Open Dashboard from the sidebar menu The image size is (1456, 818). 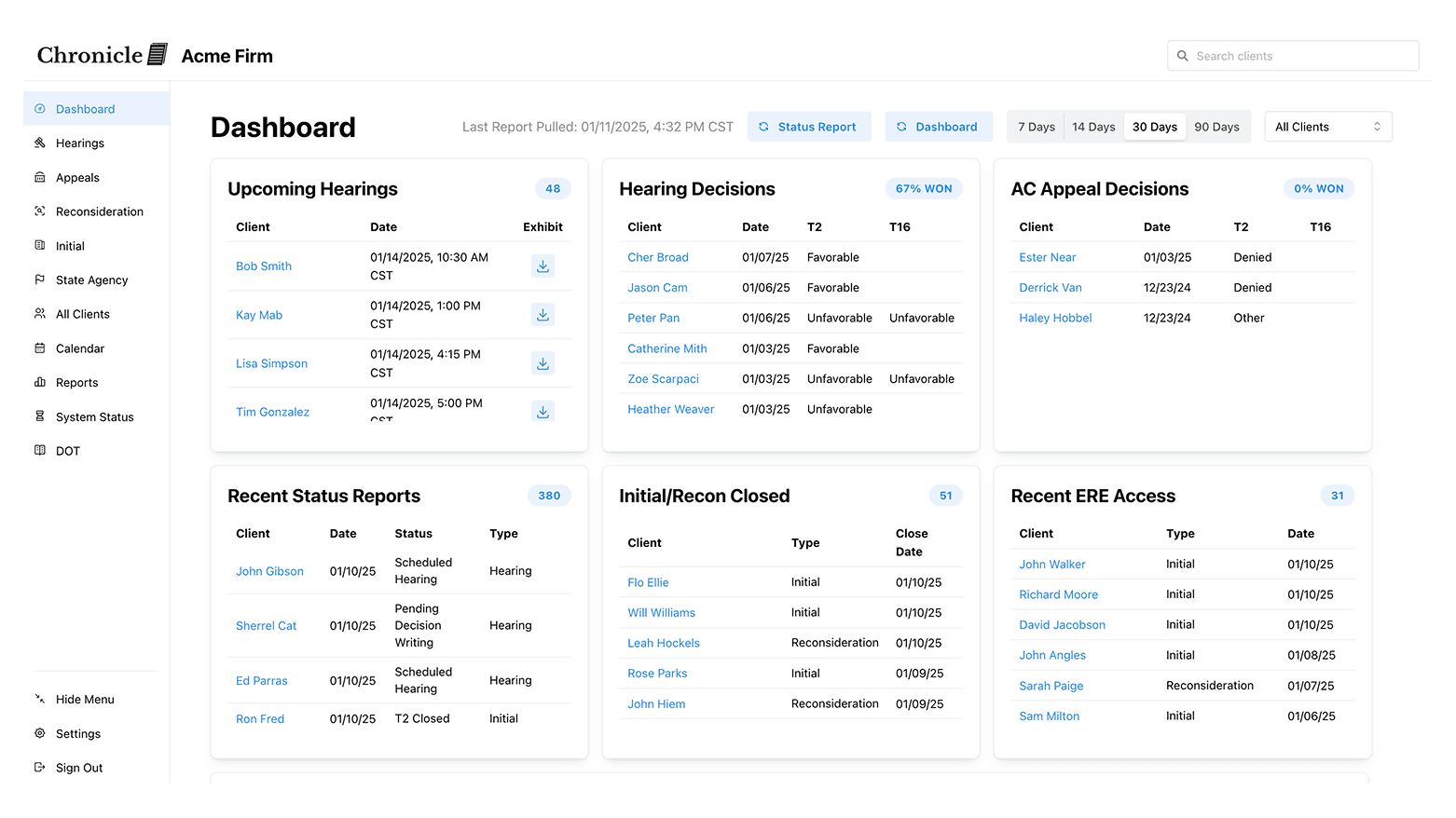coord(84,107)
